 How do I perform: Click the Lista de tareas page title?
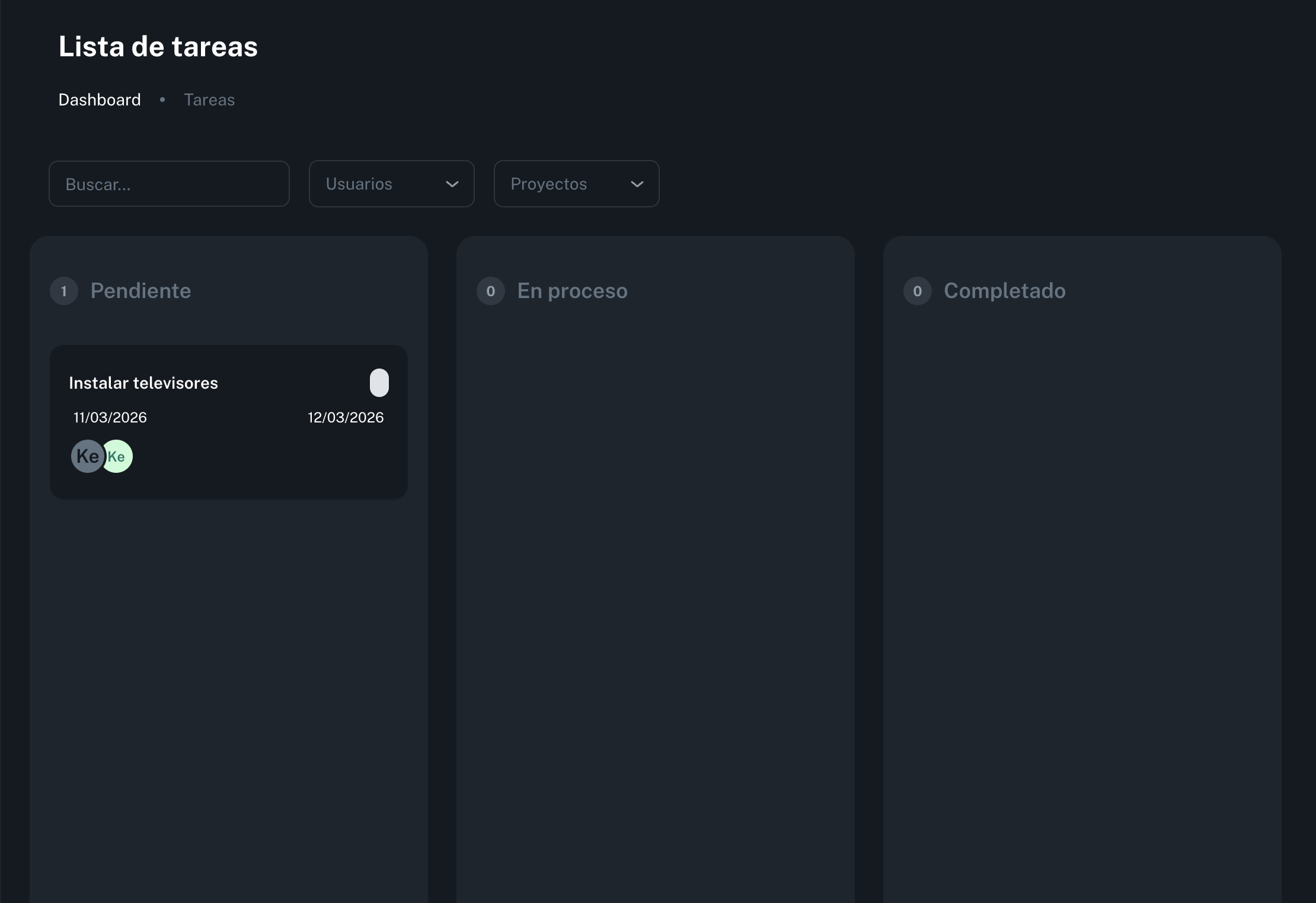pos(158,46)
